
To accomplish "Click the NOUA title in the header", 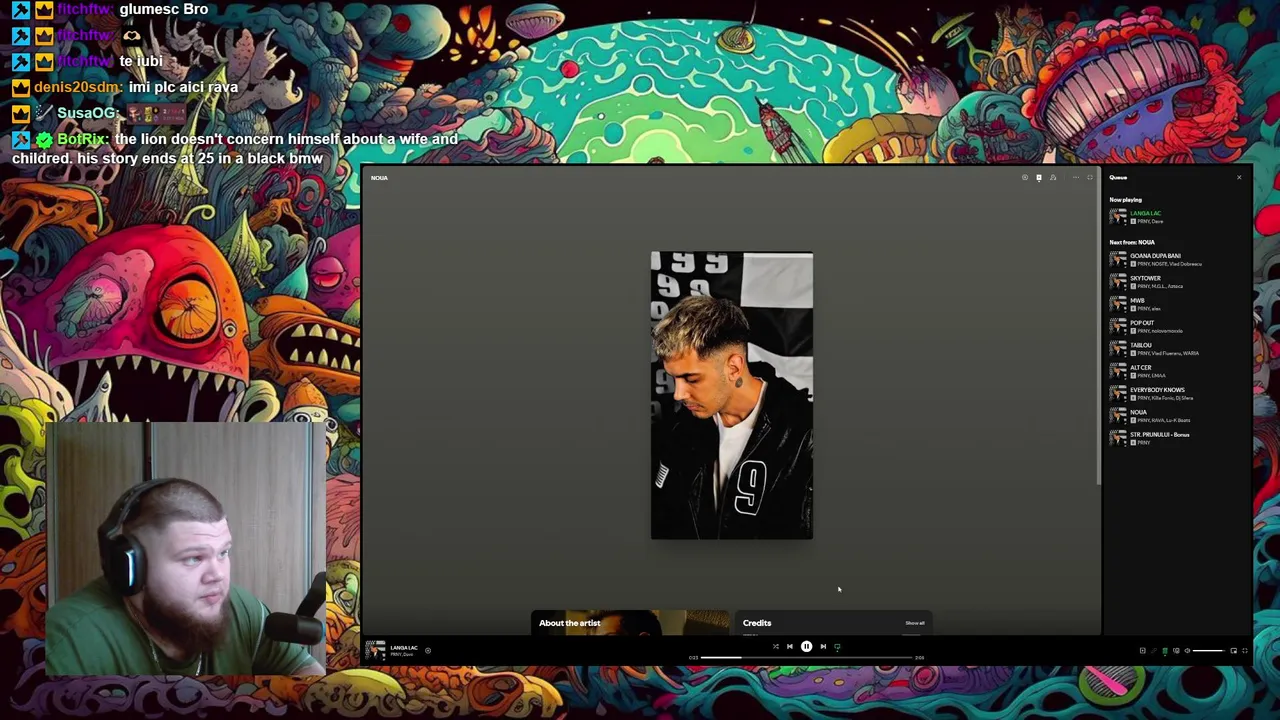I will [x=379, y=178].
